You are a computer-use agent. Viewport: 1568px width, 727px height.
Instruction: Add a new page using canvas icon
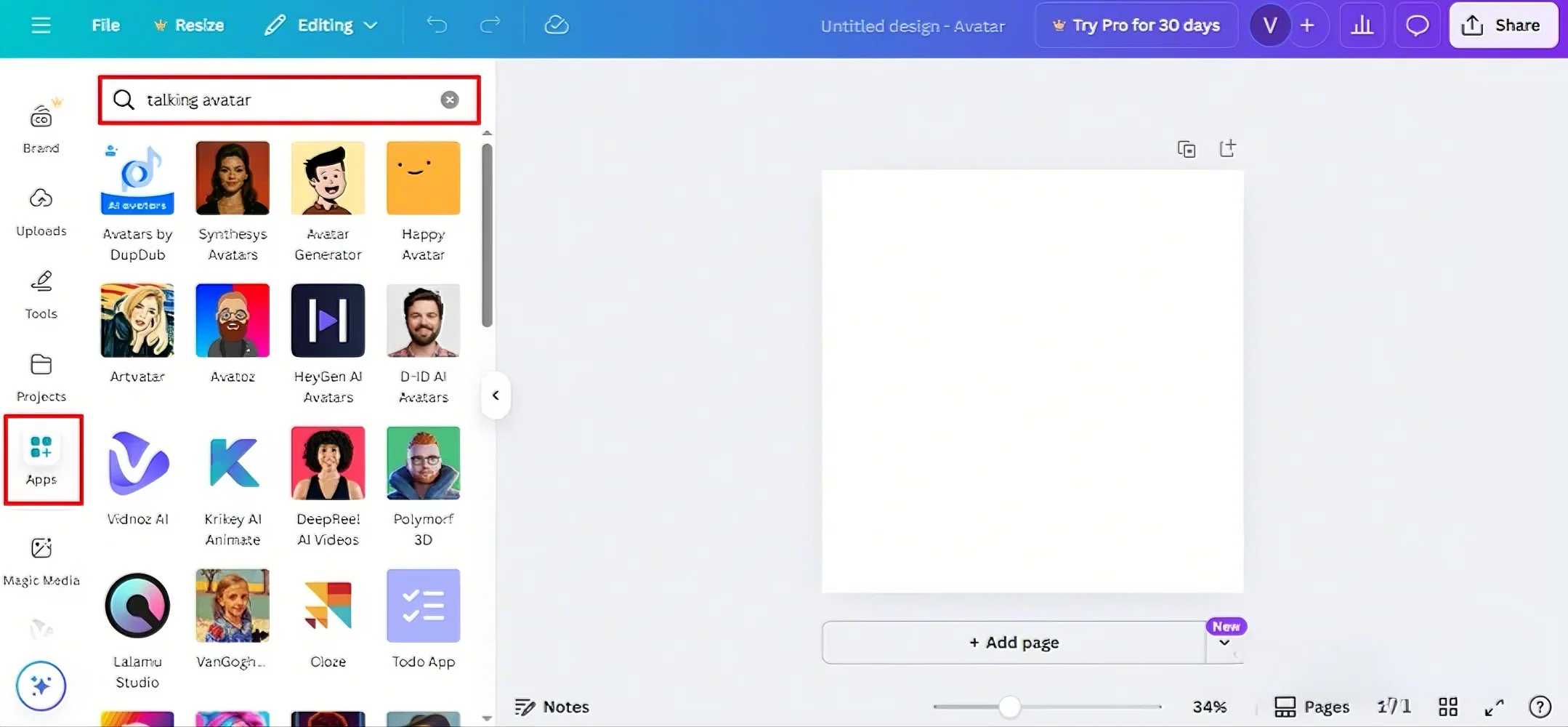(x=1227, y=148)
